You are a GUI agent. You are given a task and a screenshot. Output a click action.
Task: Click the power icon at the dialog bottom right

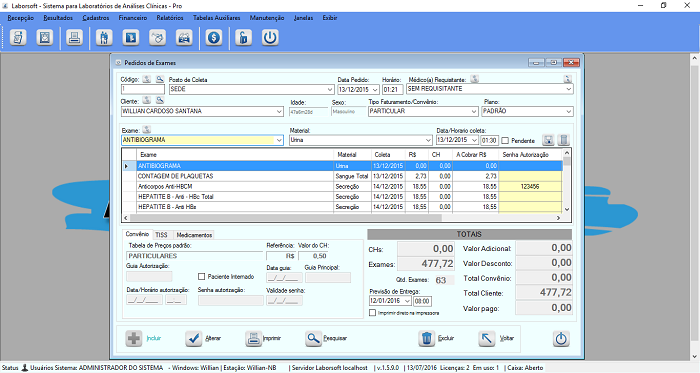tap(561, 339)
